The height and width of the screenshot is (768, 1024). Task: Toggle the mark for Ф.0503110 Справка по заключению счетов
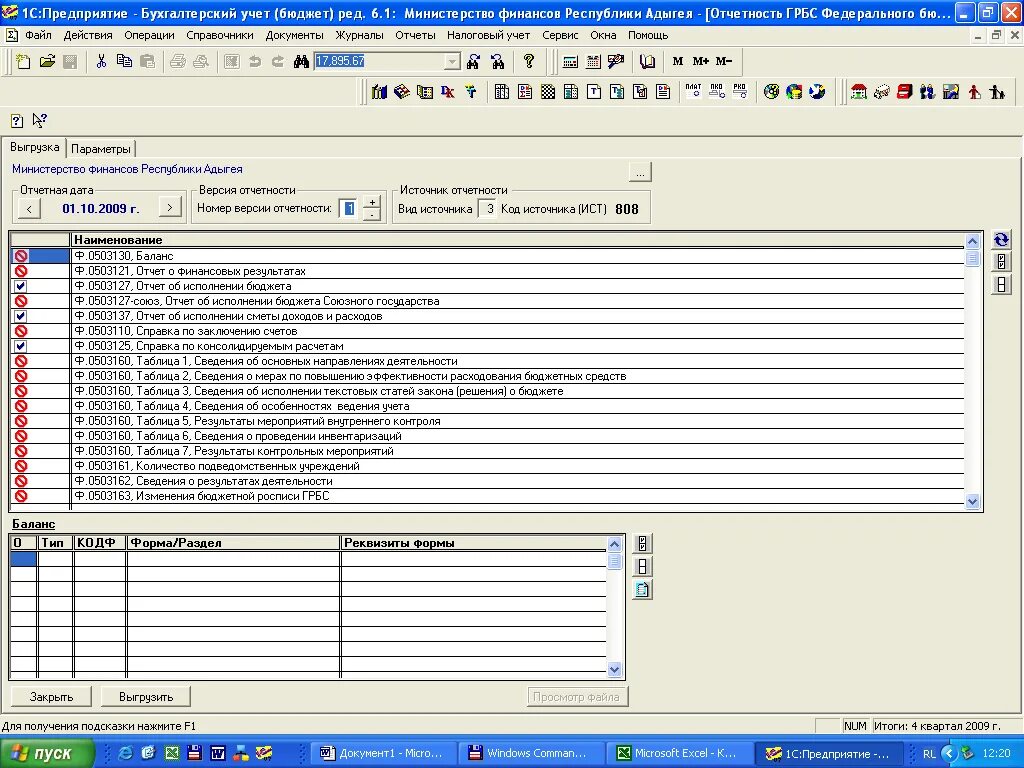(21, 331)
